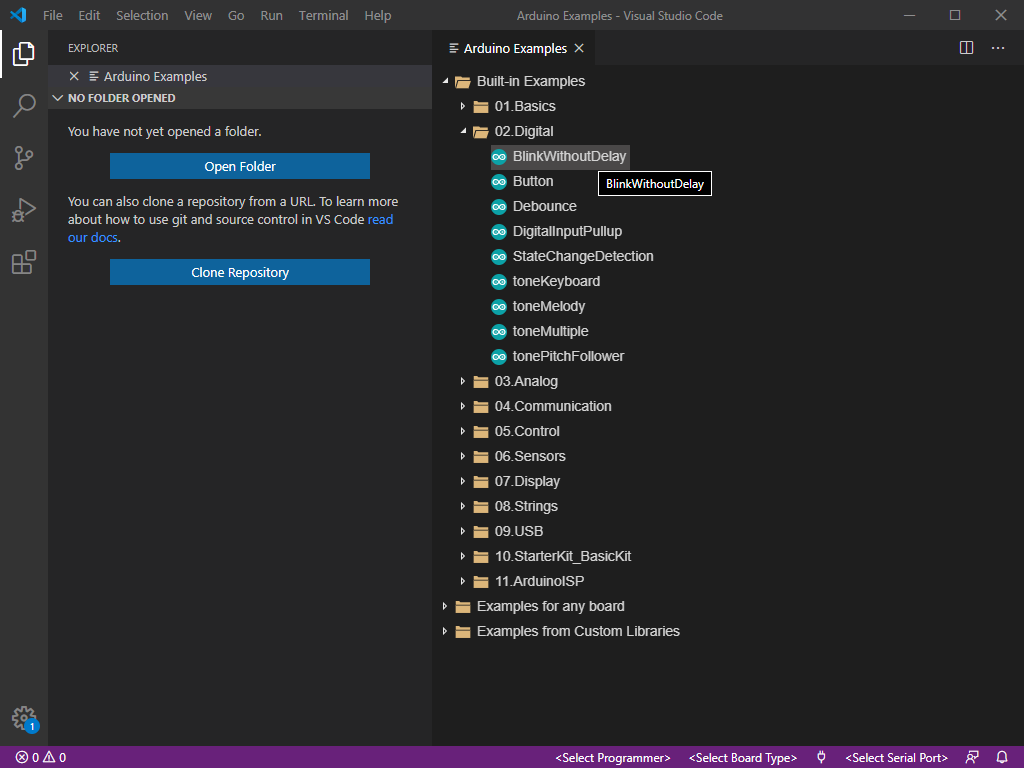Close Arduino Examples in open editors list
This screenshot has width=1024, height=768.
(74, 76)
